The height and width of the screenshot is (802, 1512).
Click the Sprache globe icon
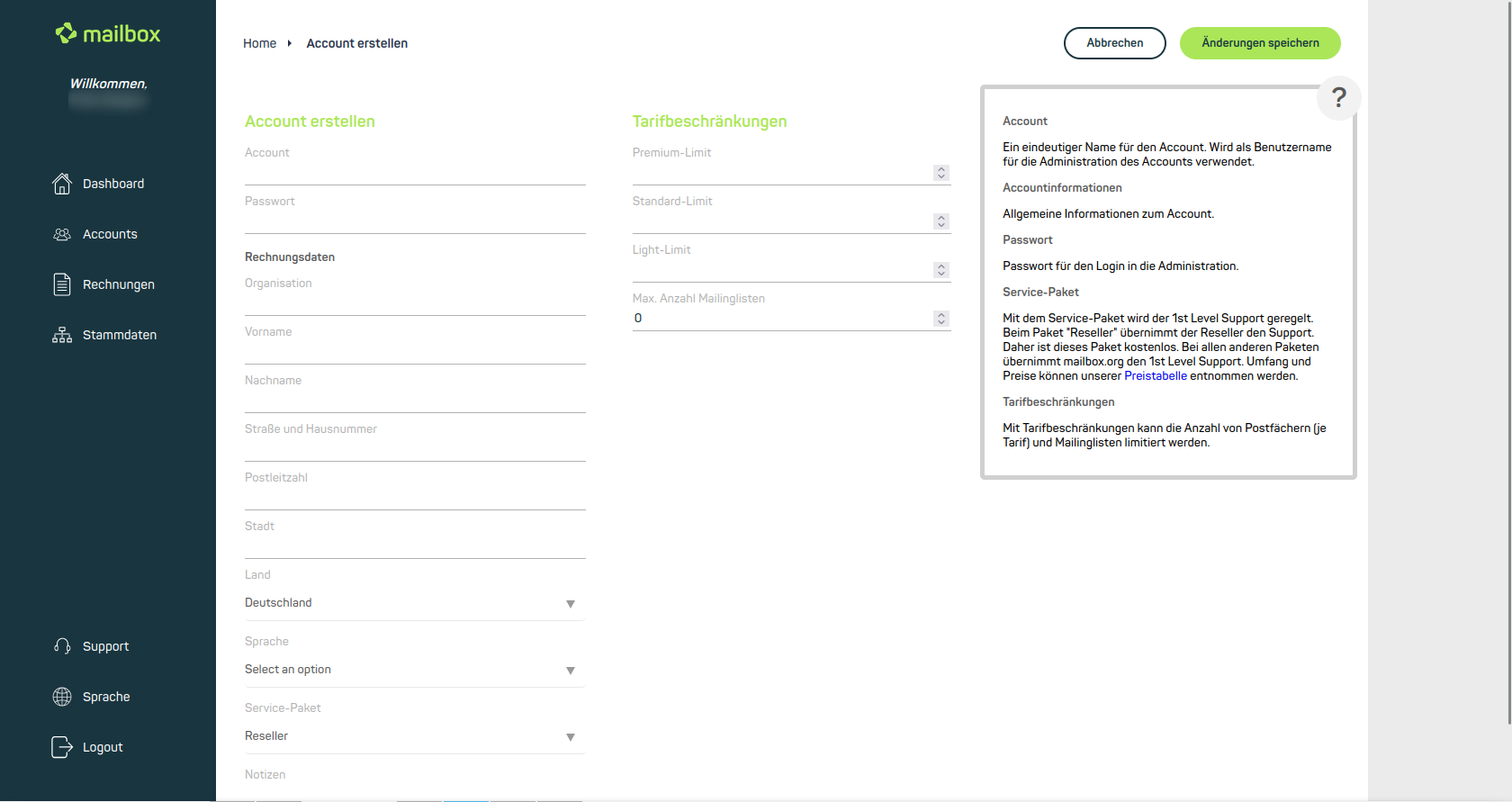pyautogui.click(x=62, y=697)
